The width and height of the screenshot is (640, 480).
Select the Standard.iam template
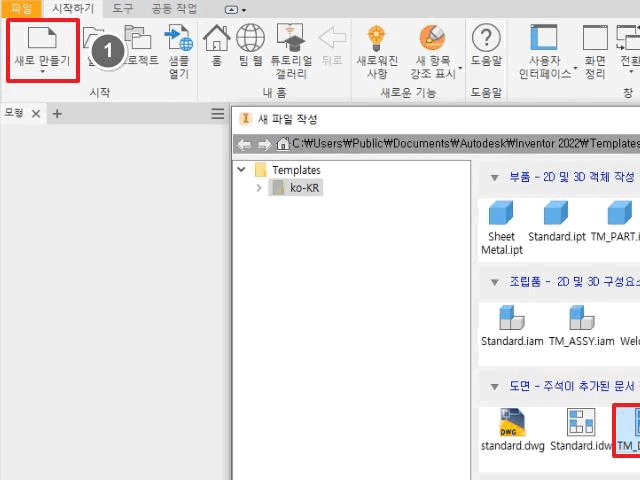[512, 326]
